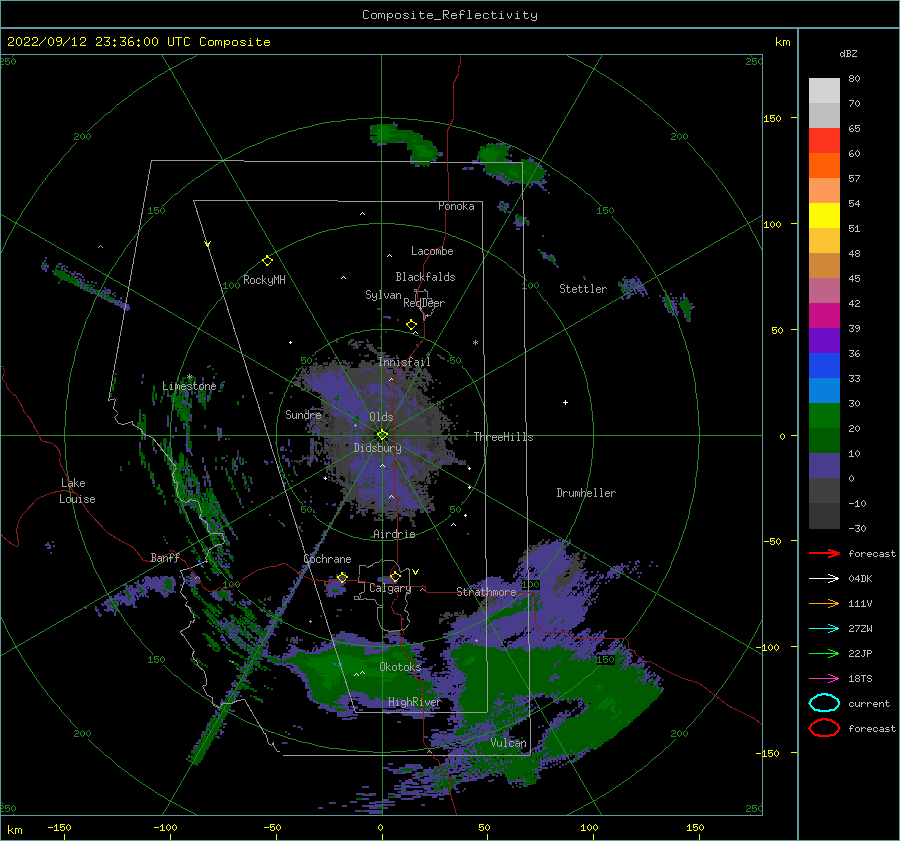
Task: Select the dark gray -30 to -10 swatch
Action: click(824, 515)
